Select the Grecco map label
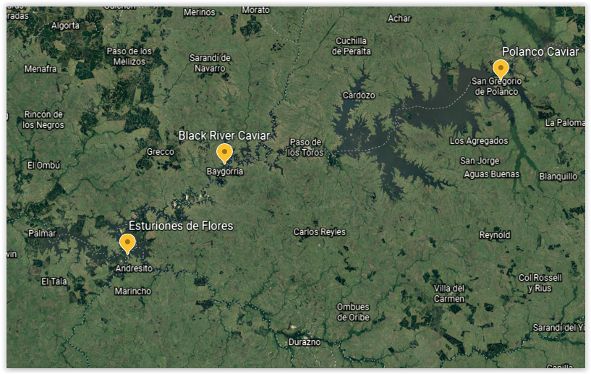This screenshot has width=591, height=374. (x=161, y=152)
